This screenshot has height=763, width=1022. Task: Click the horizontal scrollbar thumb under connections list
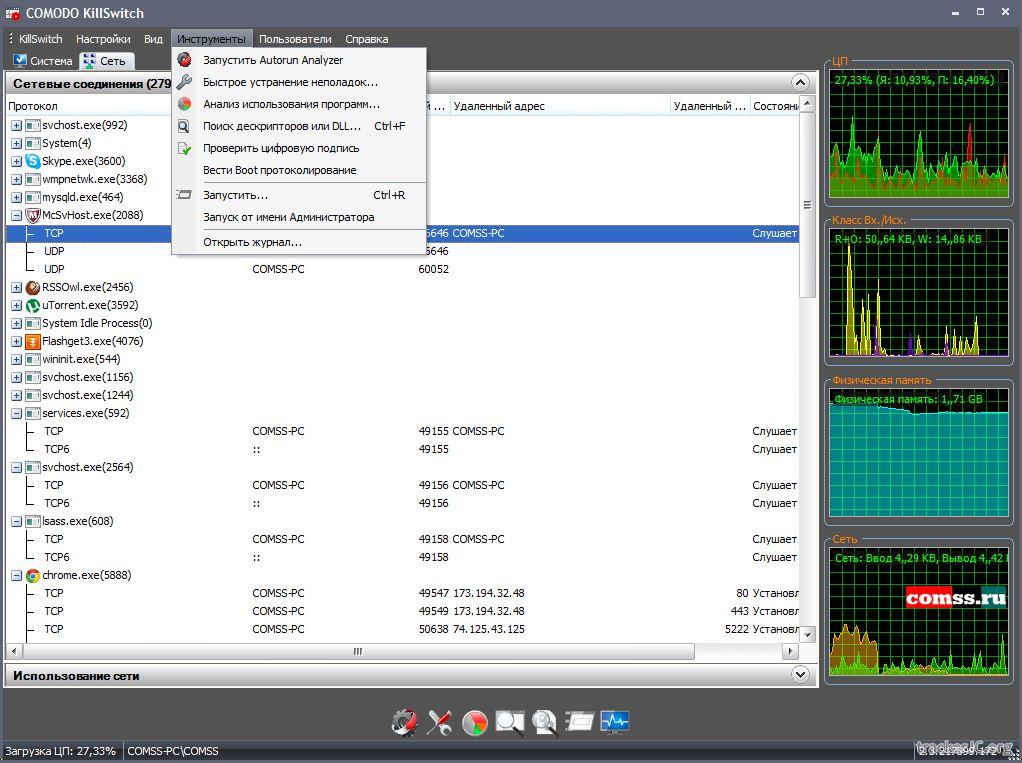(357, 651)
